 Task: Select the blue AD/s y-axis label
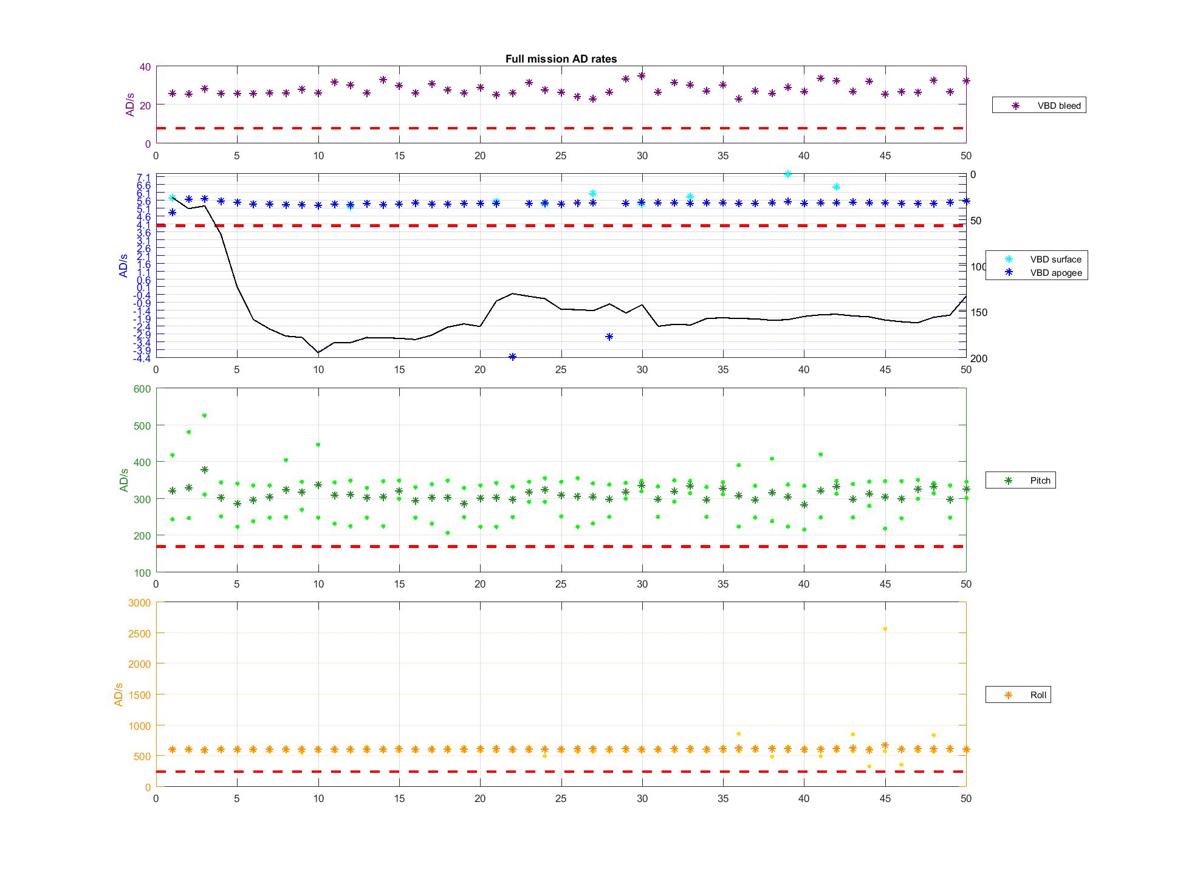124,266
